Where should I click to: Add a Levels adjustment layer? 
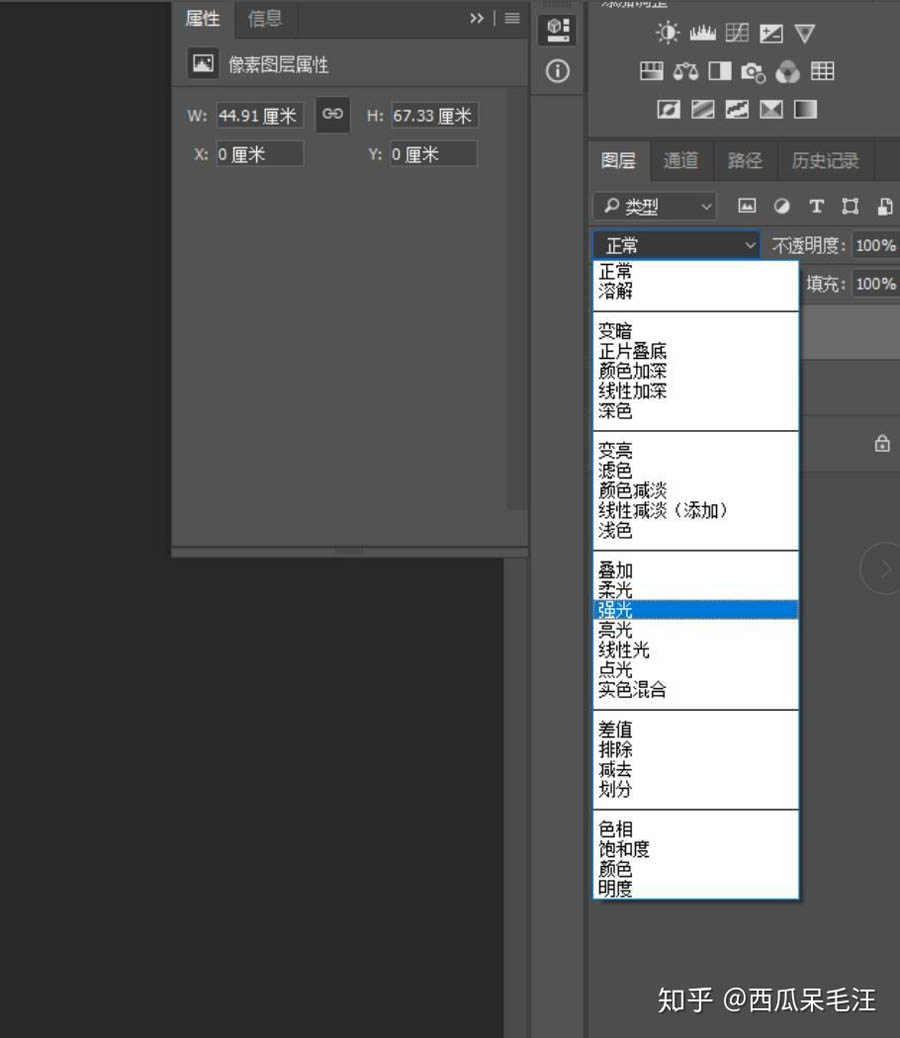pyautogui.click(x=702, y=32)
